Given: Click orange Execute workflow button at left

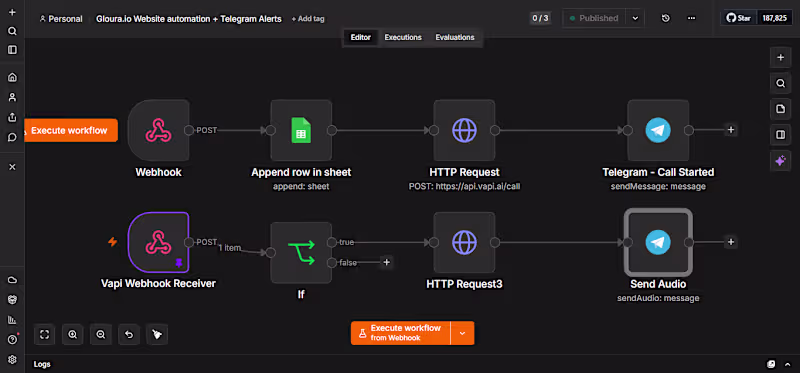Looking at the screenshot, I should [71, 131].
